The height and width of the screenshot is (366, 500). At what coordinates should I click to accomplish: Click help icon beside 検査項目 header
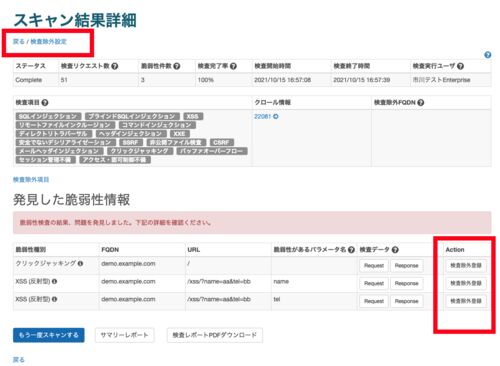tap(45, 103)
